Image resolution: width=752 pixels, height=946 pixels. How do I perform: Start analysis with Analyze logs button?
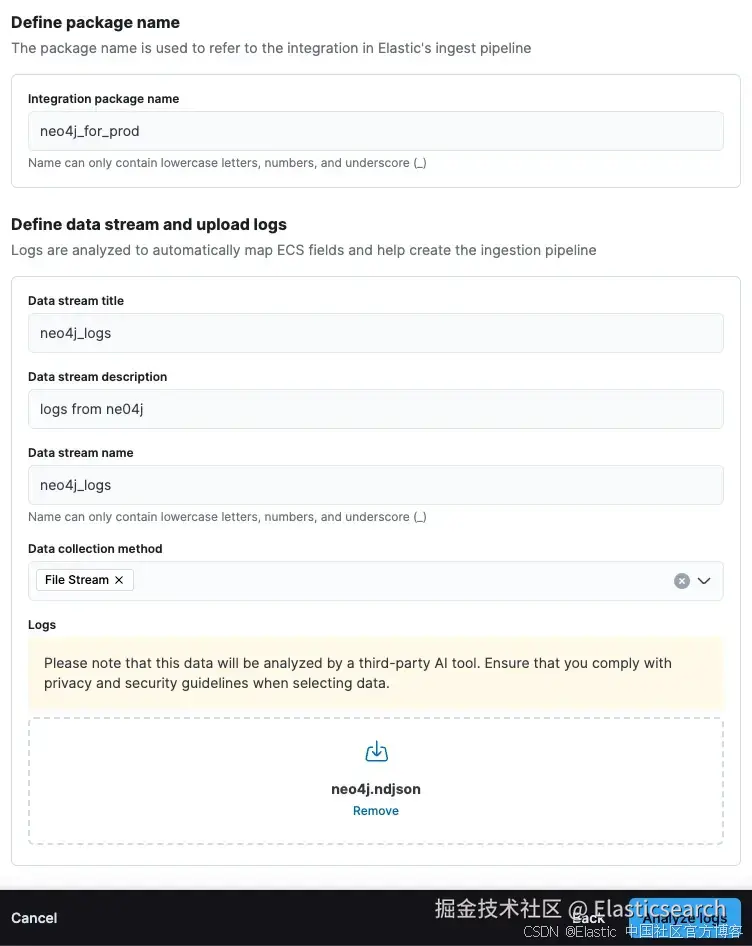(685, 918)
